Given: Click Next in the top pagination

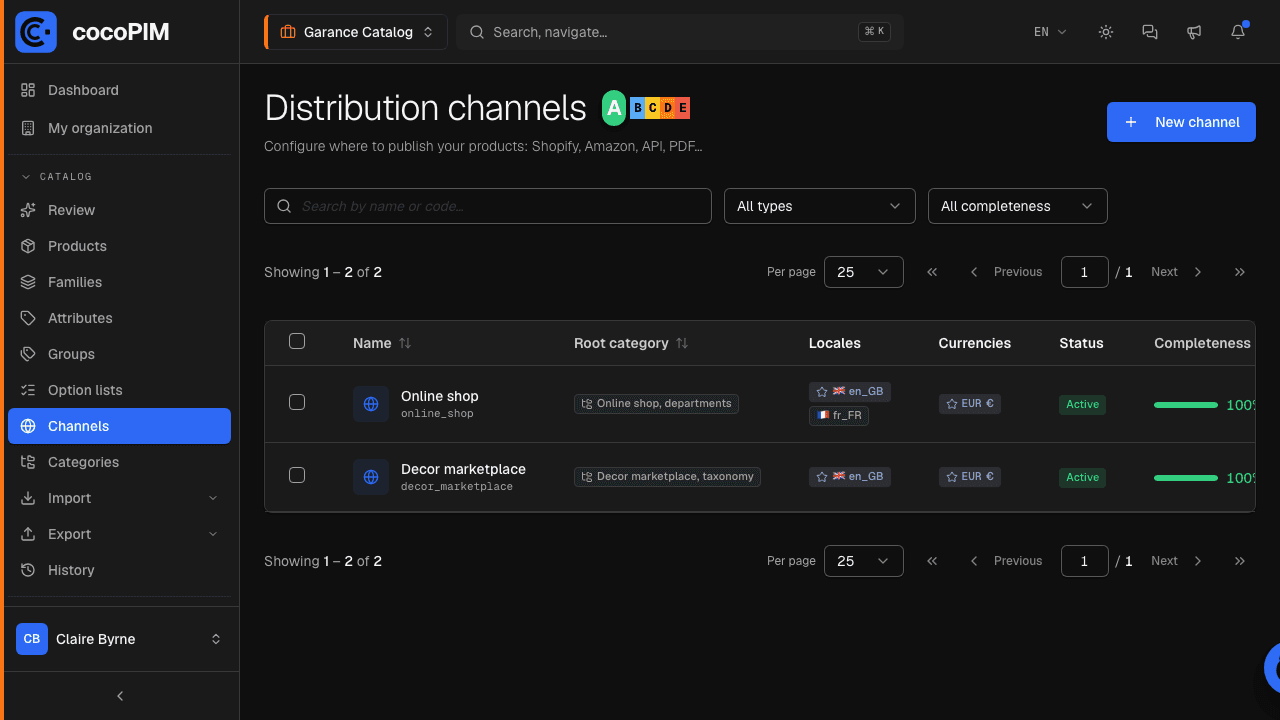Looking at the screenshot, I should pyautogui.click(x=1176, y=272).
